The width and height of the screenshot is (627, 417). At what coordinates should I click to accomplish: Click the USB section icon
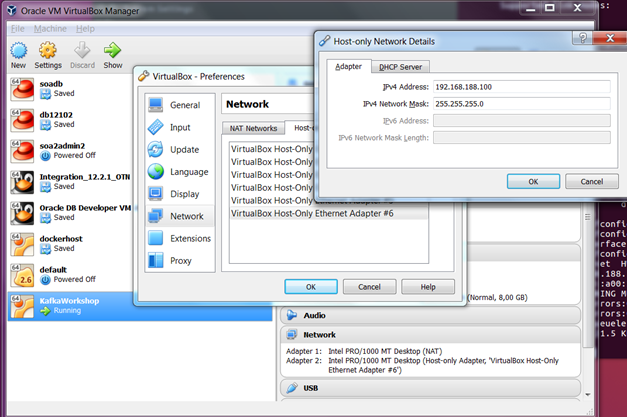(x=292, y=388)
